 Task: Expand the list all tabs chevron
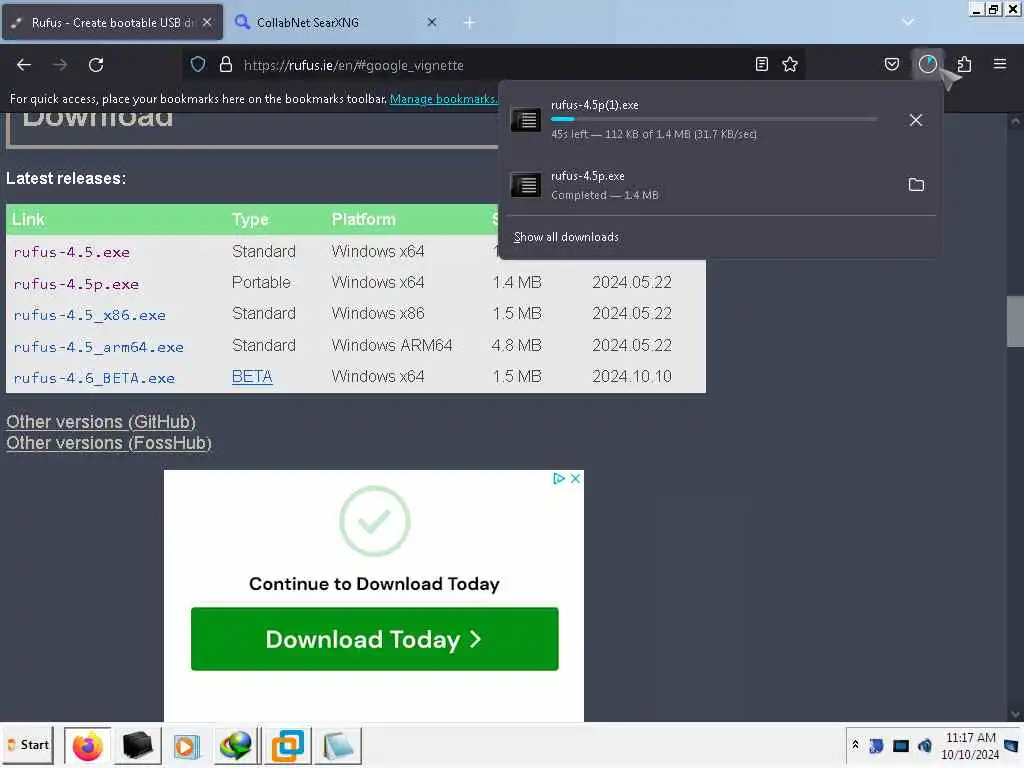(908, 22)
